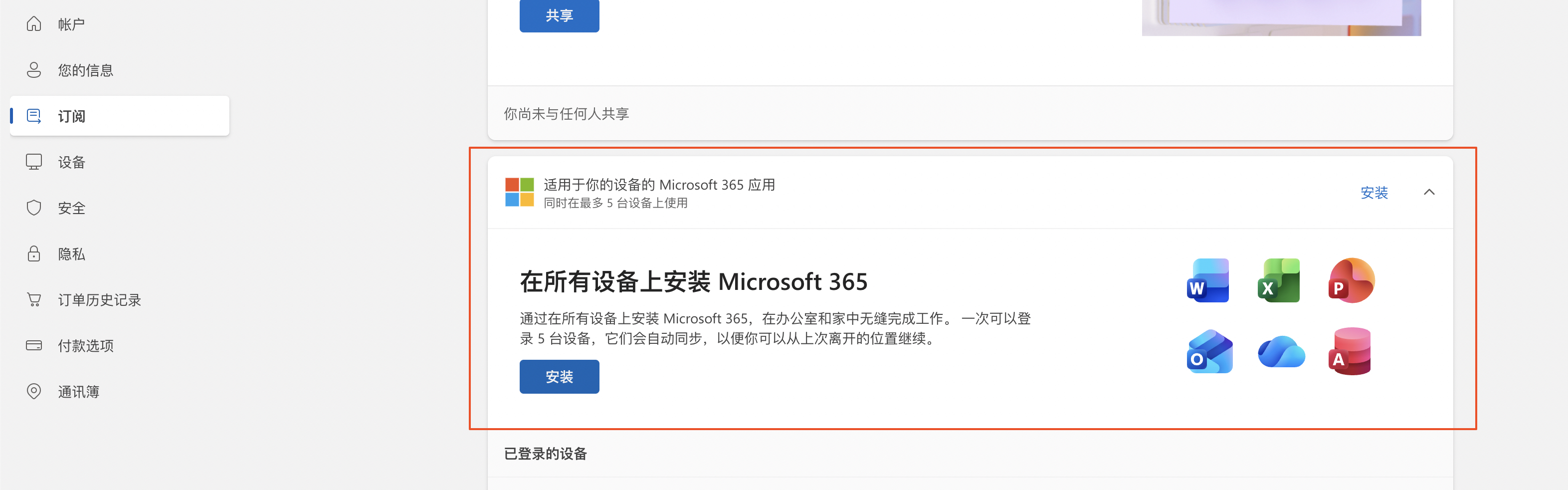Click the PowerPoint app icon
The image size is (1568, 490).
pyautogui.click(x=1352, y=280)
